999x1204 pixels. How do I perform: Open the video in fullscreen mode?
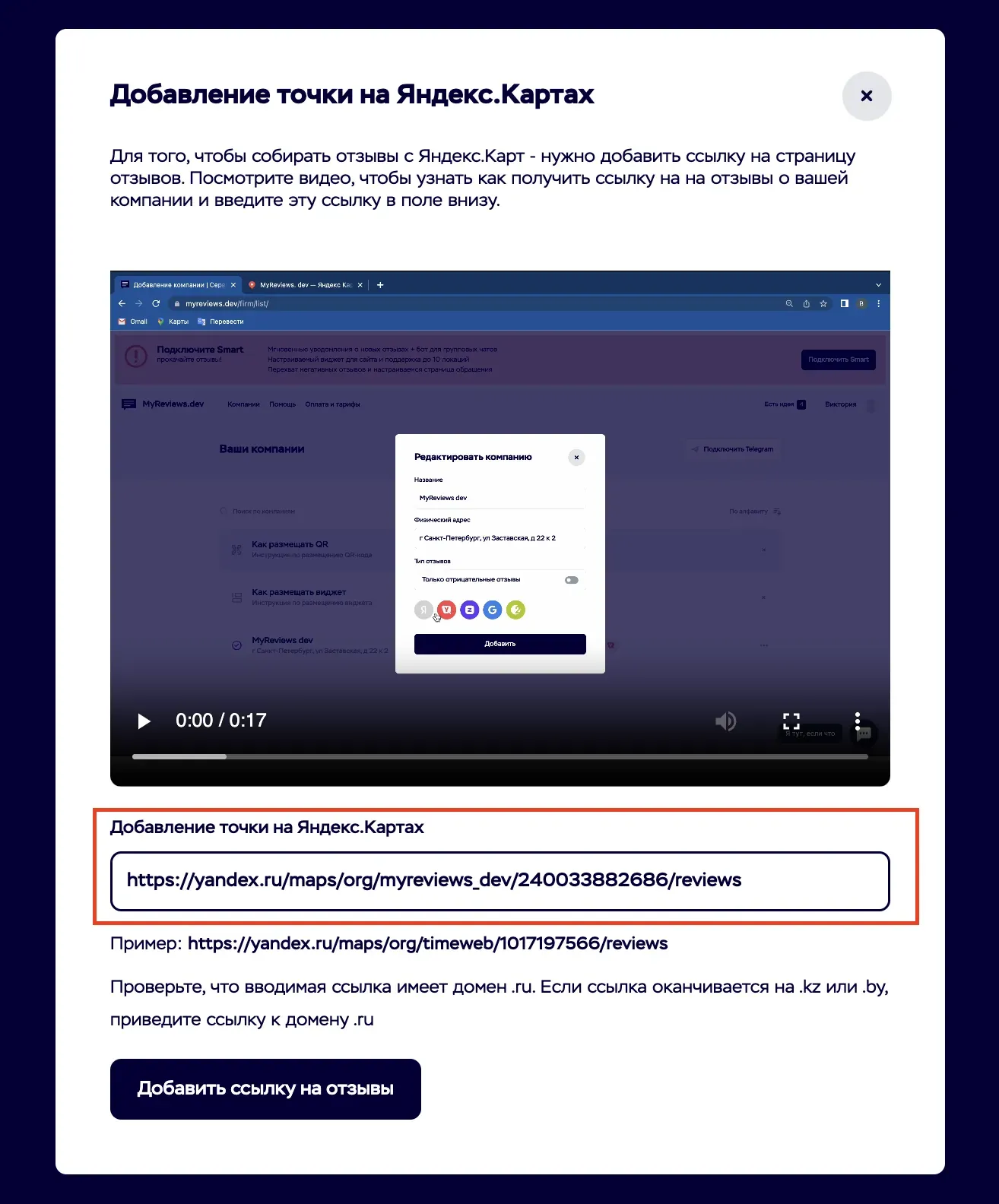(x=791, y=721)
